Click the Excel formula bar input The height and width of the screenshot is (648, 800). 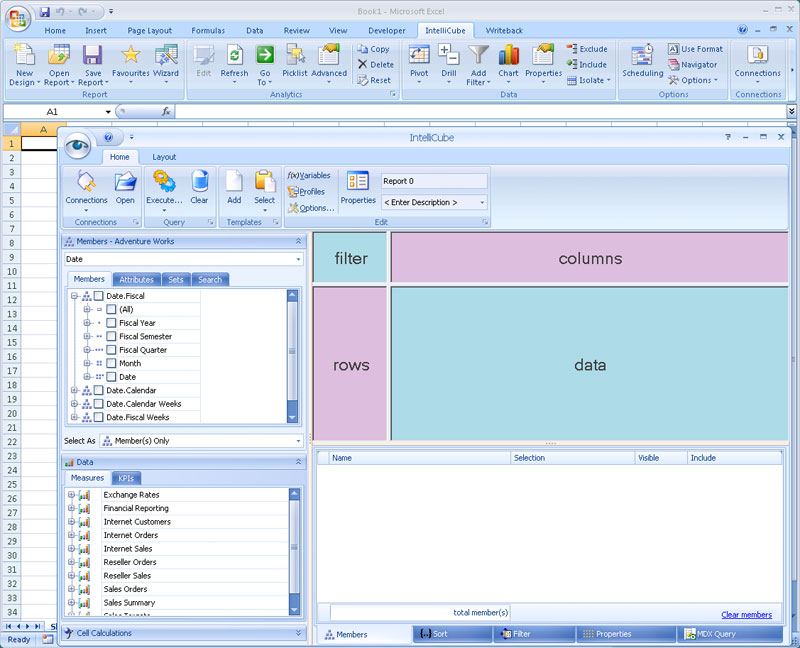(481, 111)
